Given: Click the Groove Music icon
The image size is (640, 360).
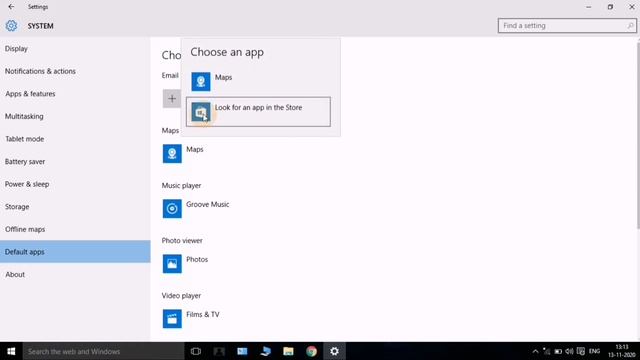Looking at the screenshot, I should pos(172,209).
